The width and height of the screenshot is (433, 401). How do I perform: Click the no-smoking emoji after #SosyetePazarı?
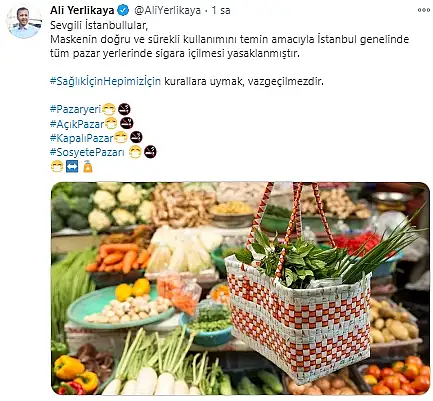click(150, 152)
